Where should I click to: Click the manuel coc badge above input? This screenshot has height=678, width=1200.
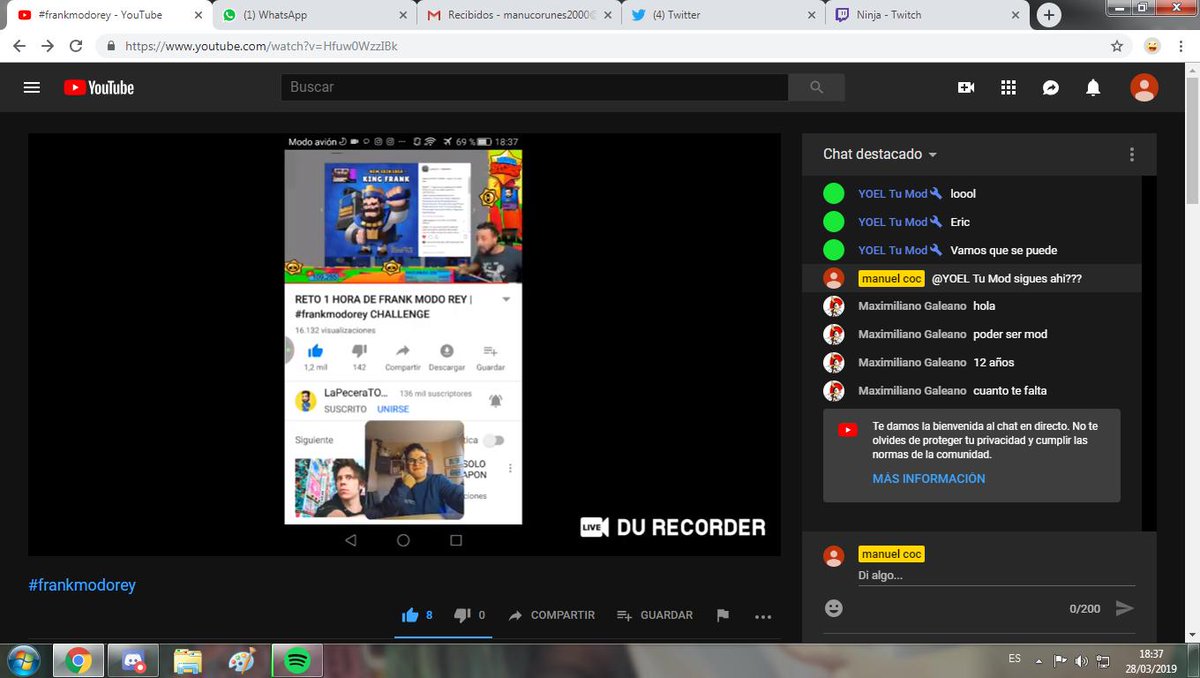[x=891, y=554]
